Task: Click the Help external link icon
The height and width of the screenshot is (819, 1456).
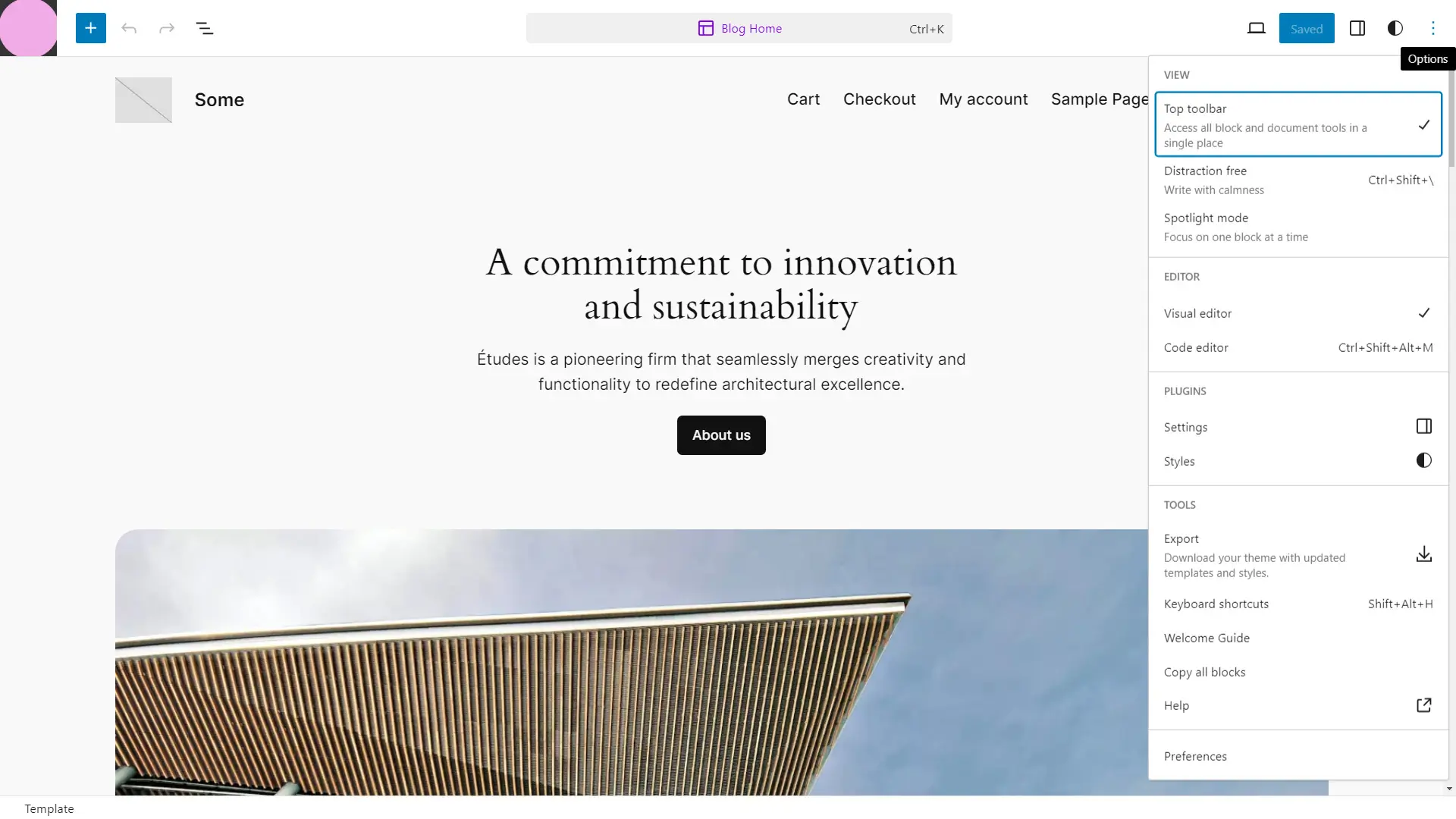Action: pos(1423,705)
